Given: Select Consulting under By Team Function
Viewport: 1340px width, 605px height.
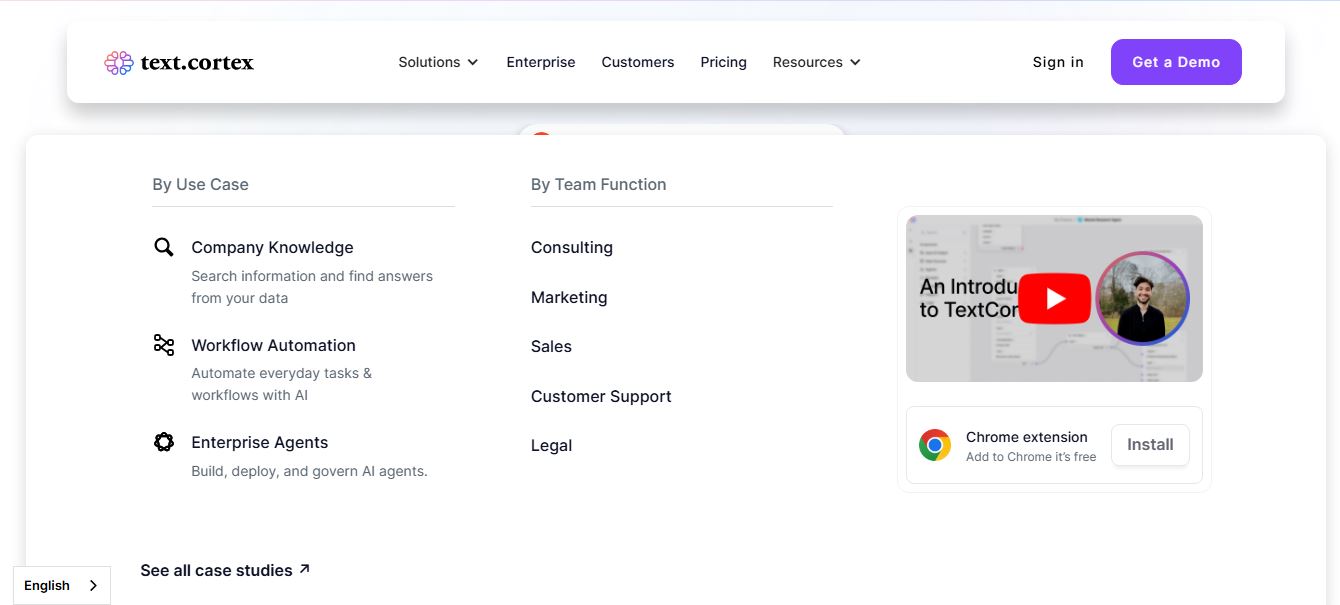Looking at the screenshot, I should coord(572,247).
